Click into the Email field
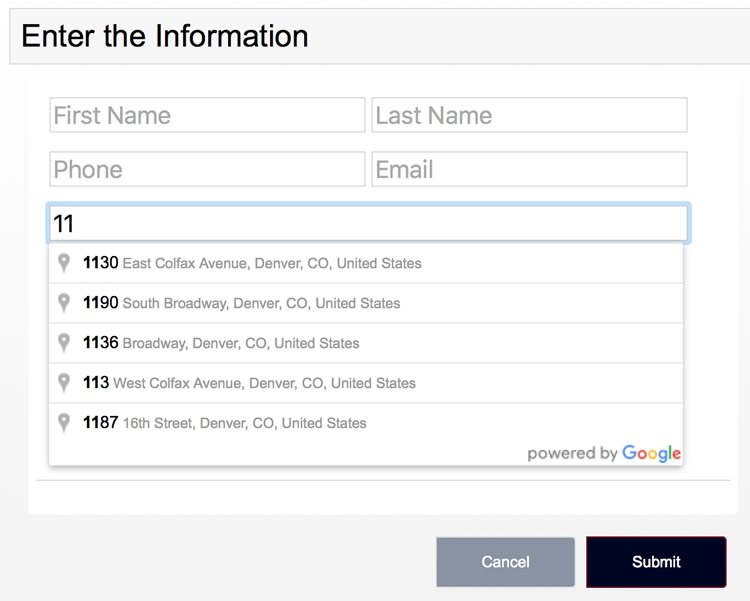The image size is (750, 601). [x=529, y=169]
